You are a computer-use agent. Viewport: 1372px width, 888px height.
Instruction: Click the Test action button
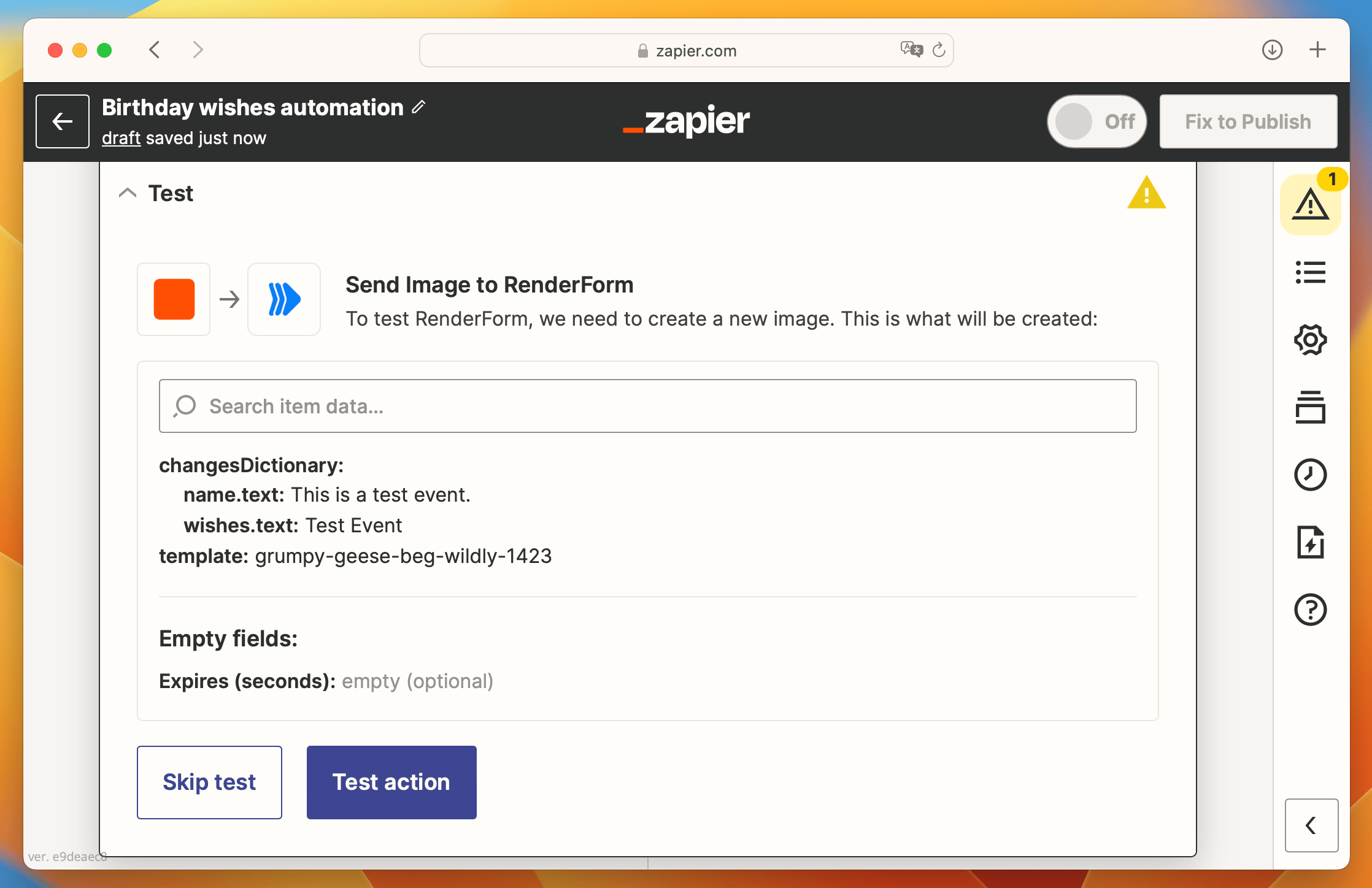[x=391, y=781]
